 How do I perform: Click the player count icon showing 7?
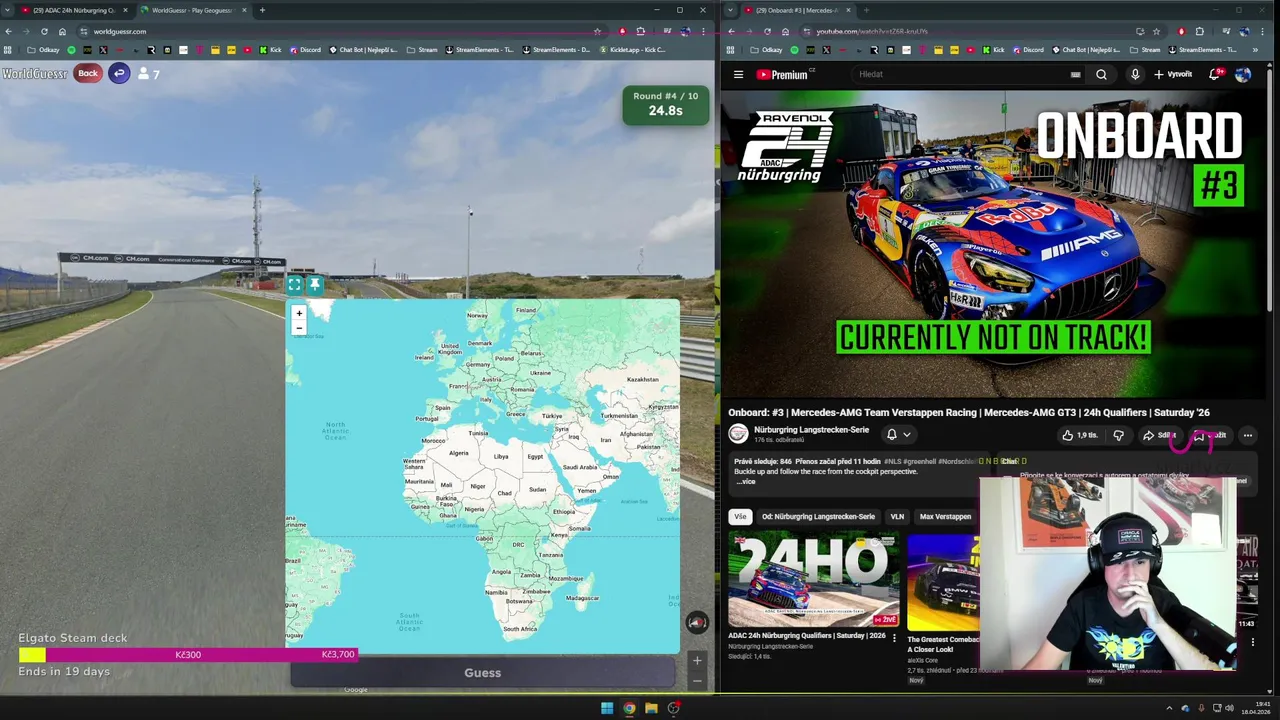click(148, 74)
